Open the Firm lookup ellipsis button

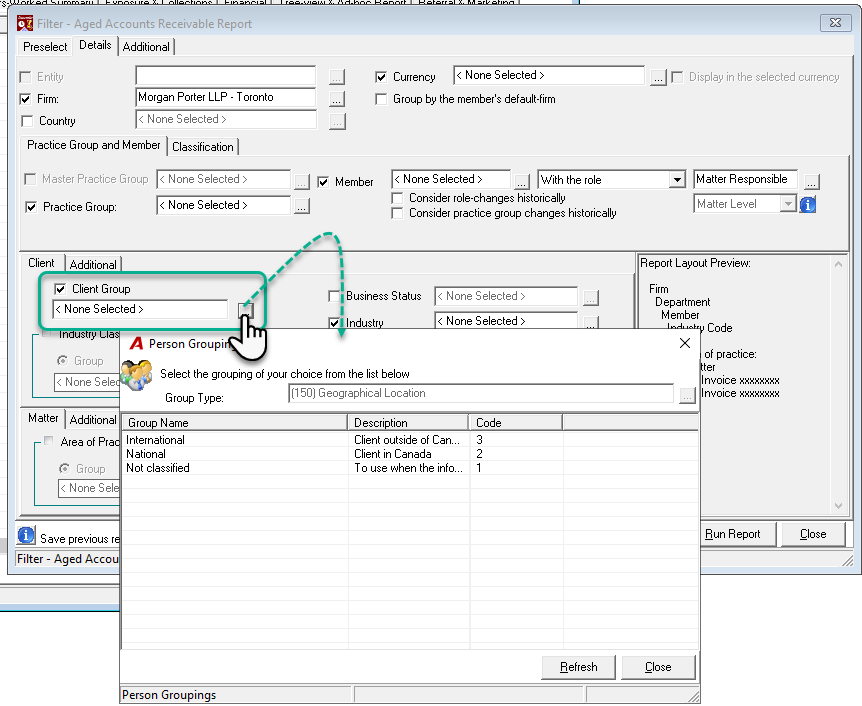point(337,99)
